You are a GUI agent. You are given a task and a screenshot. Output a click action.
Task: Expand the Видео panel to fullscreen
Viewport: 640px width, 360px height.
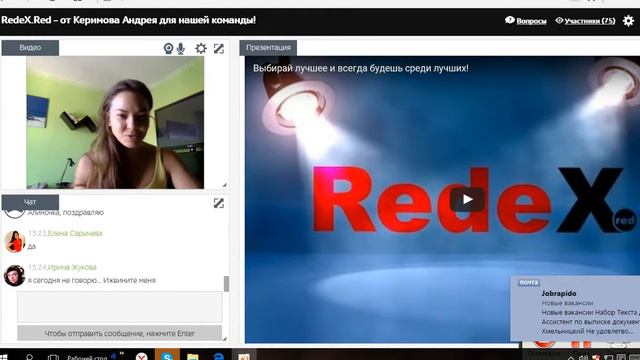tap(219, 49)
